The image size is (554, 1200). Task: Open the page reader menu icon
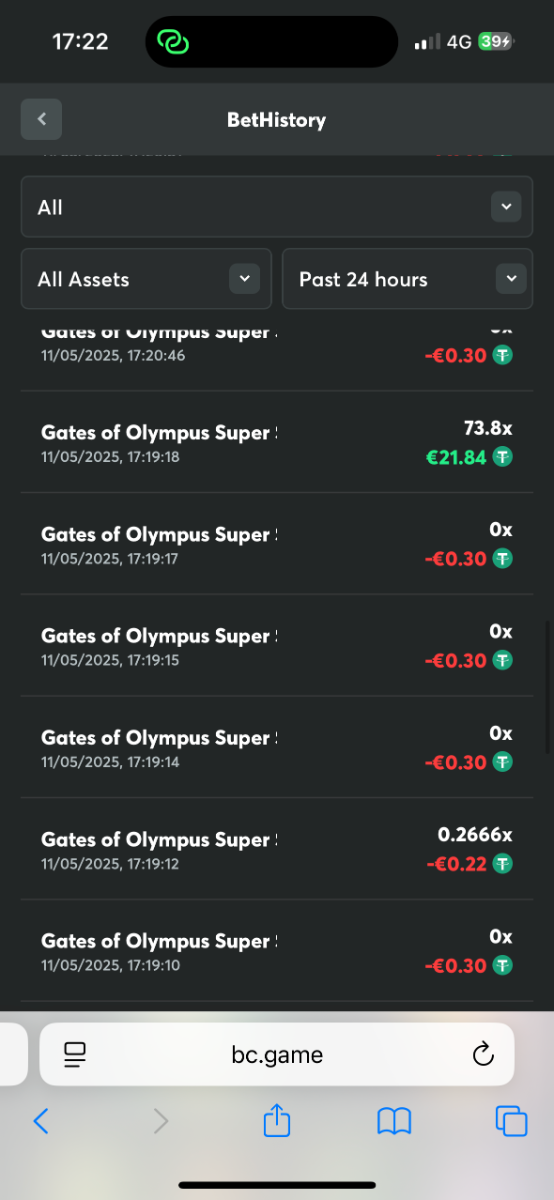tap(75, 1054)
